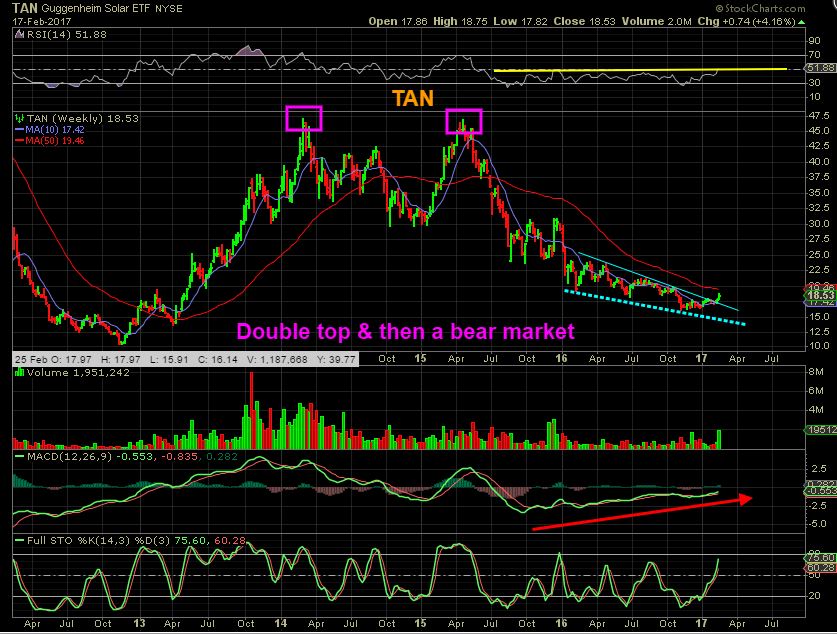Click the 'Close 18.53' header value
Screen dimensions: 837x634
585,22
